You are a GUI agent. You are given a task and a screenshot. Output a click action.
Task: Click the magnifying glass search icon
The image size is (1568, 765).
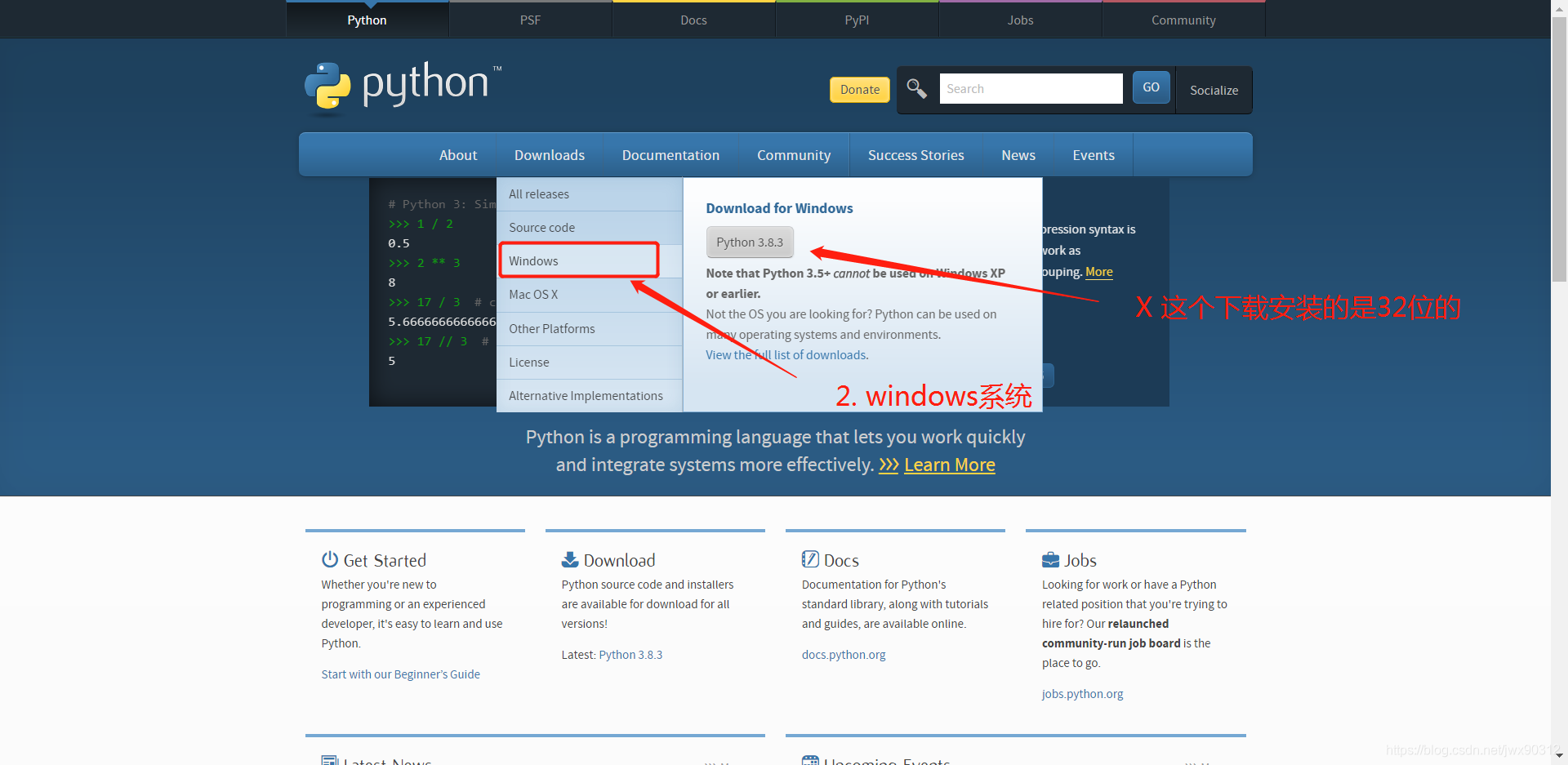tap(916, 88)
